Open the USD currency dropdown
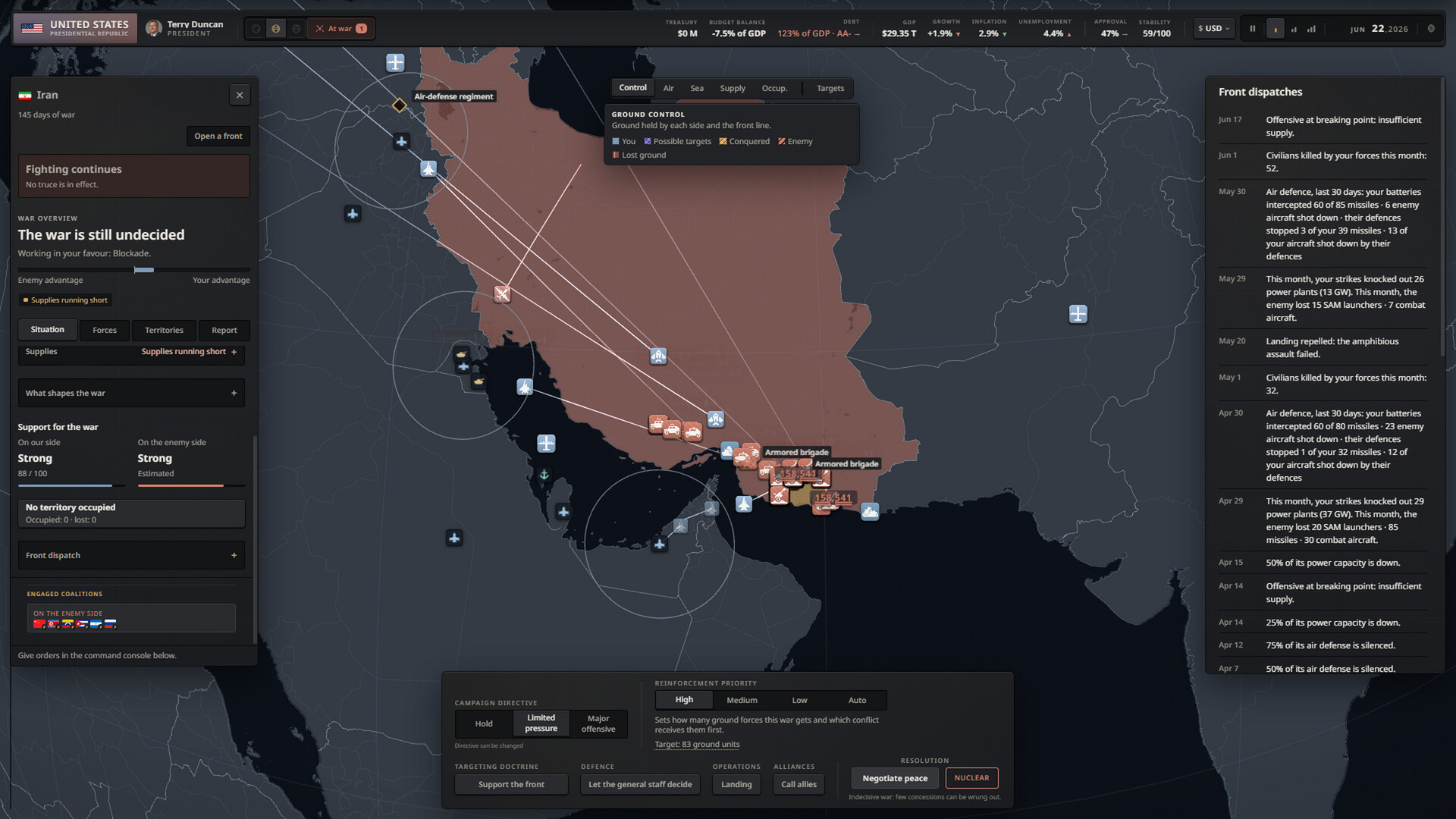Image resolution: width=1456 pixels, height=819 pixels. [x=1213, y=29]
